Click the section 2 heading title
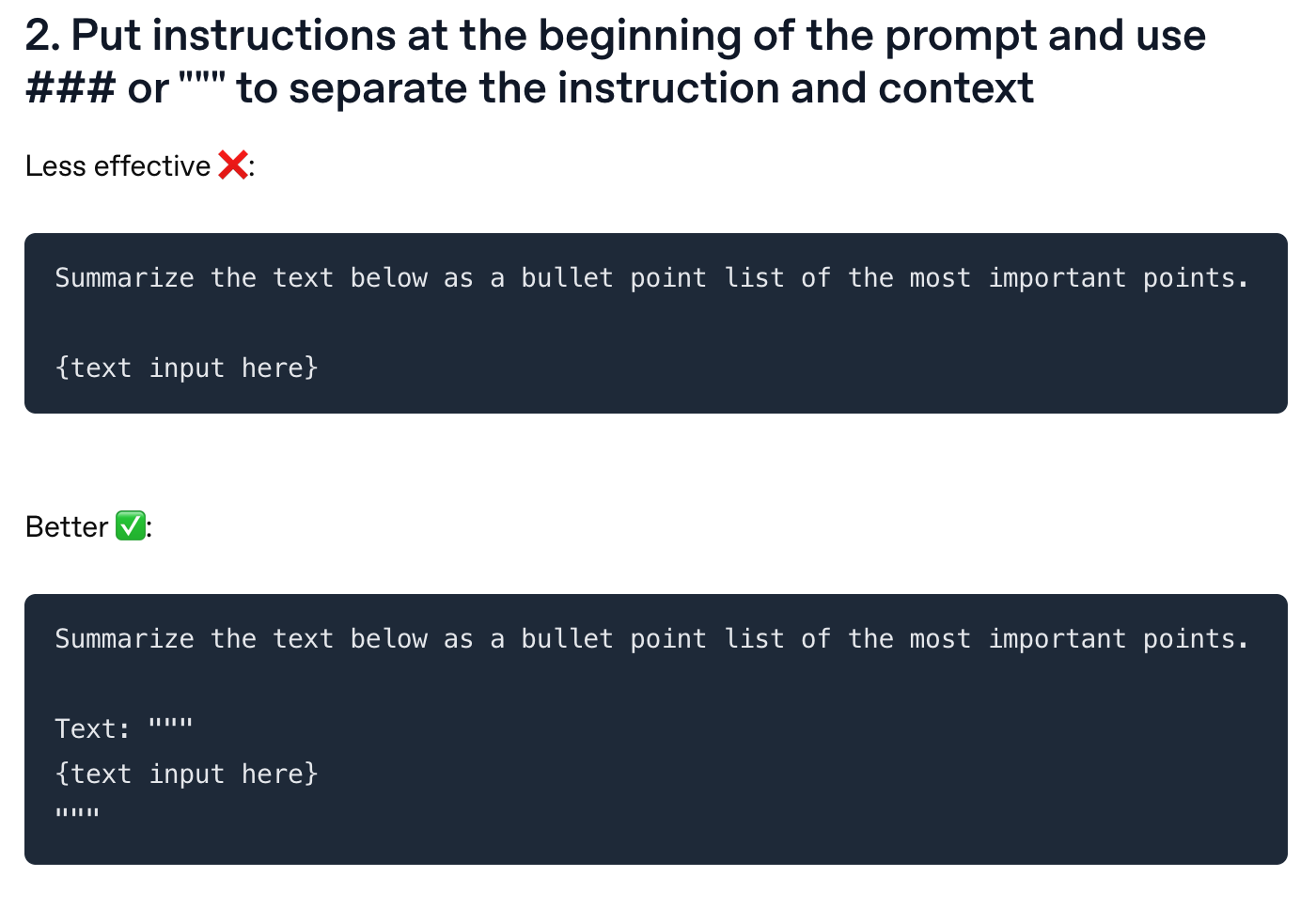 tap(616, 62)
